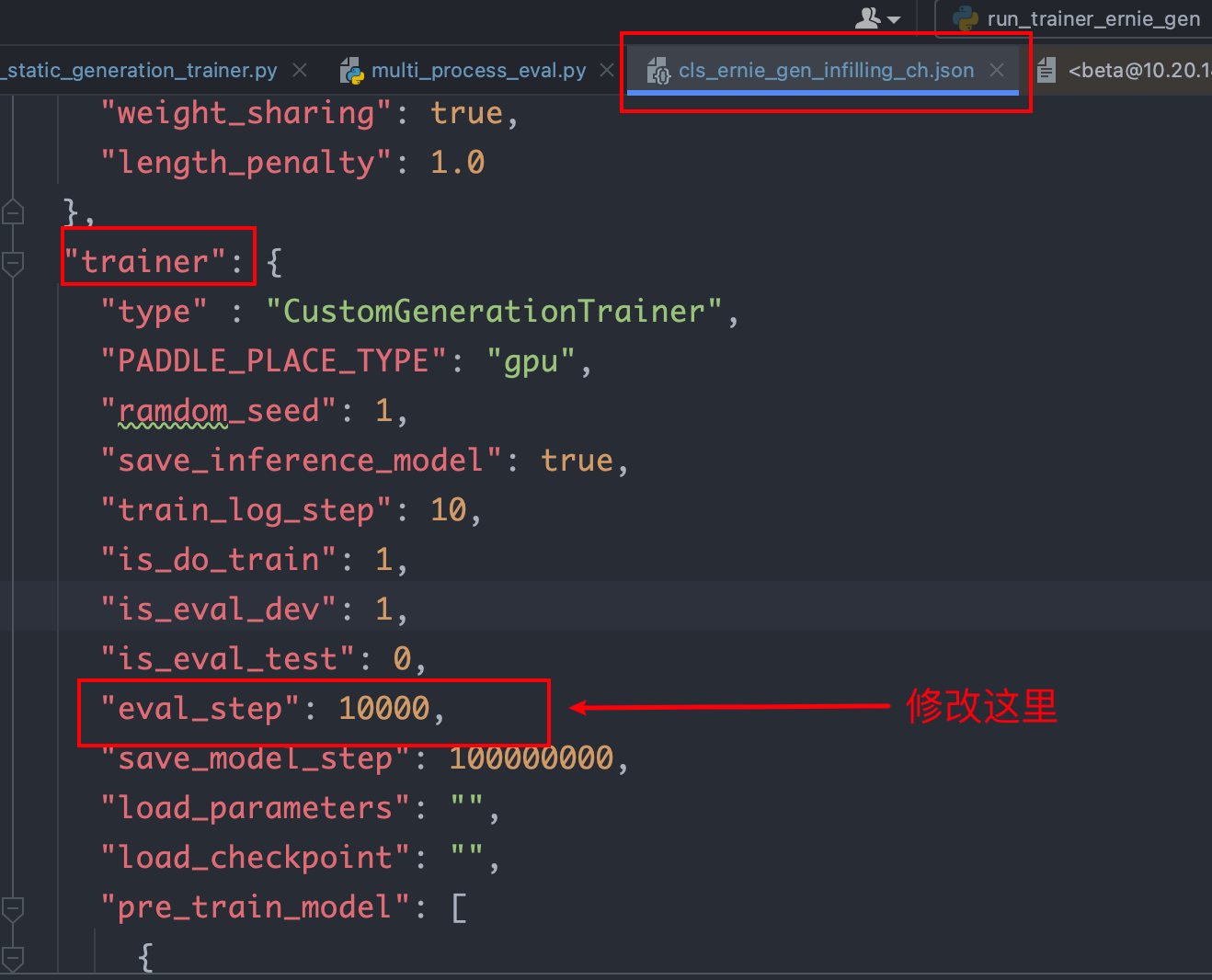
Task: Collapse fold marker at closing brace line
Action: (x=13, y=212)
